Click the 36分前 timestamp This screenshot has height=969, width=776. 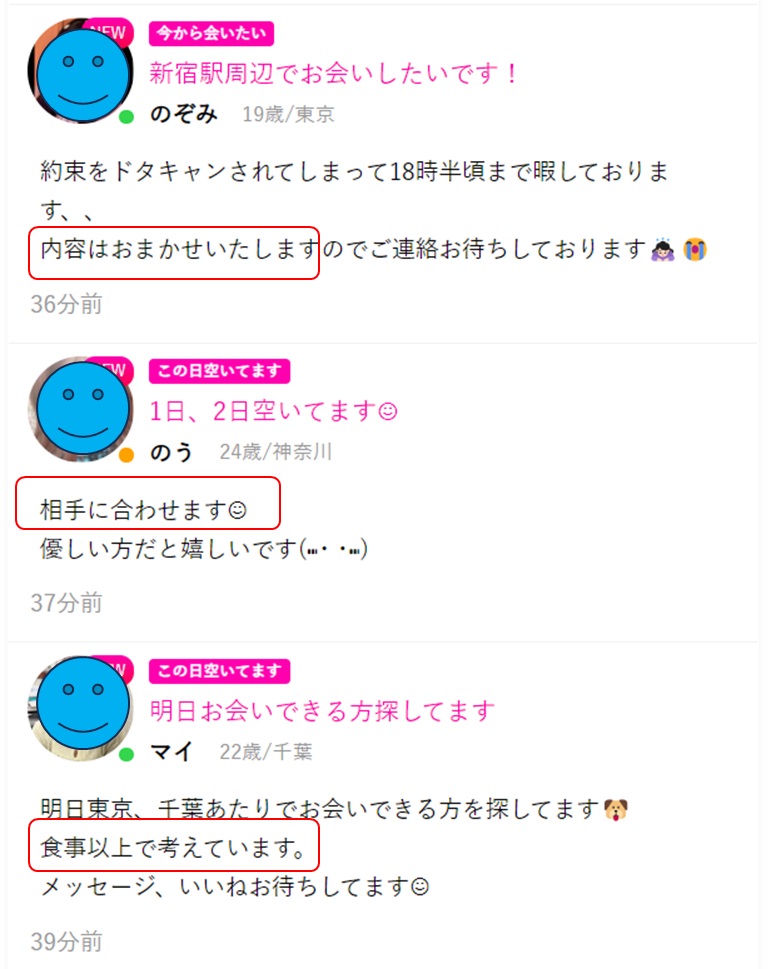pos(67,304)
